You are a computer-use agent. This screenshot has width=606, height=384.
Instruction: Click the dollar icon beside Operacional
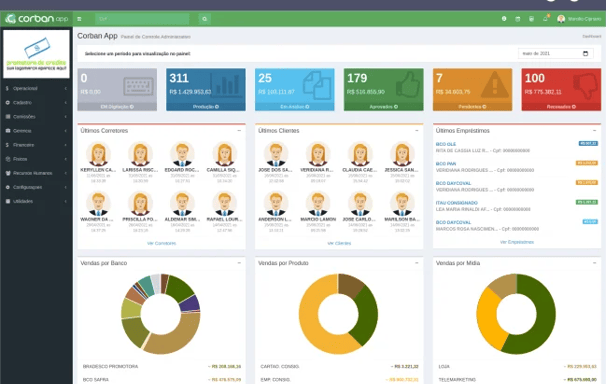click(x=7, y=88)
